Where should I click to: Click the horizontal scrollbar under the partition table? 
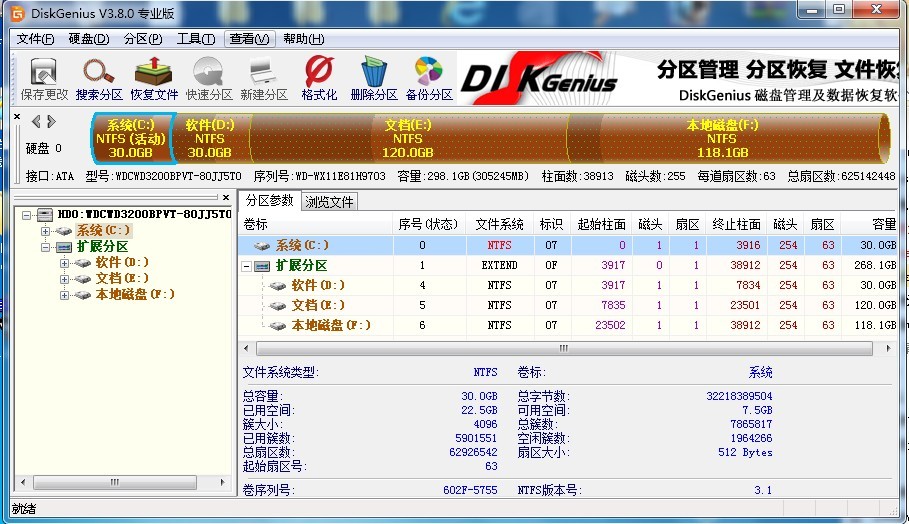click(x=567, y=349)
